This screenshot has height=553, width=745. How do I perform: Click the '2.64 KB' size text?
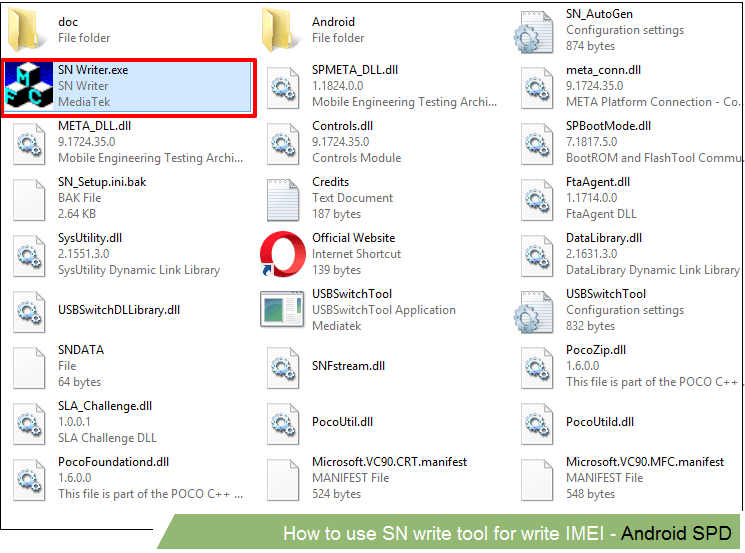point(77,214)
